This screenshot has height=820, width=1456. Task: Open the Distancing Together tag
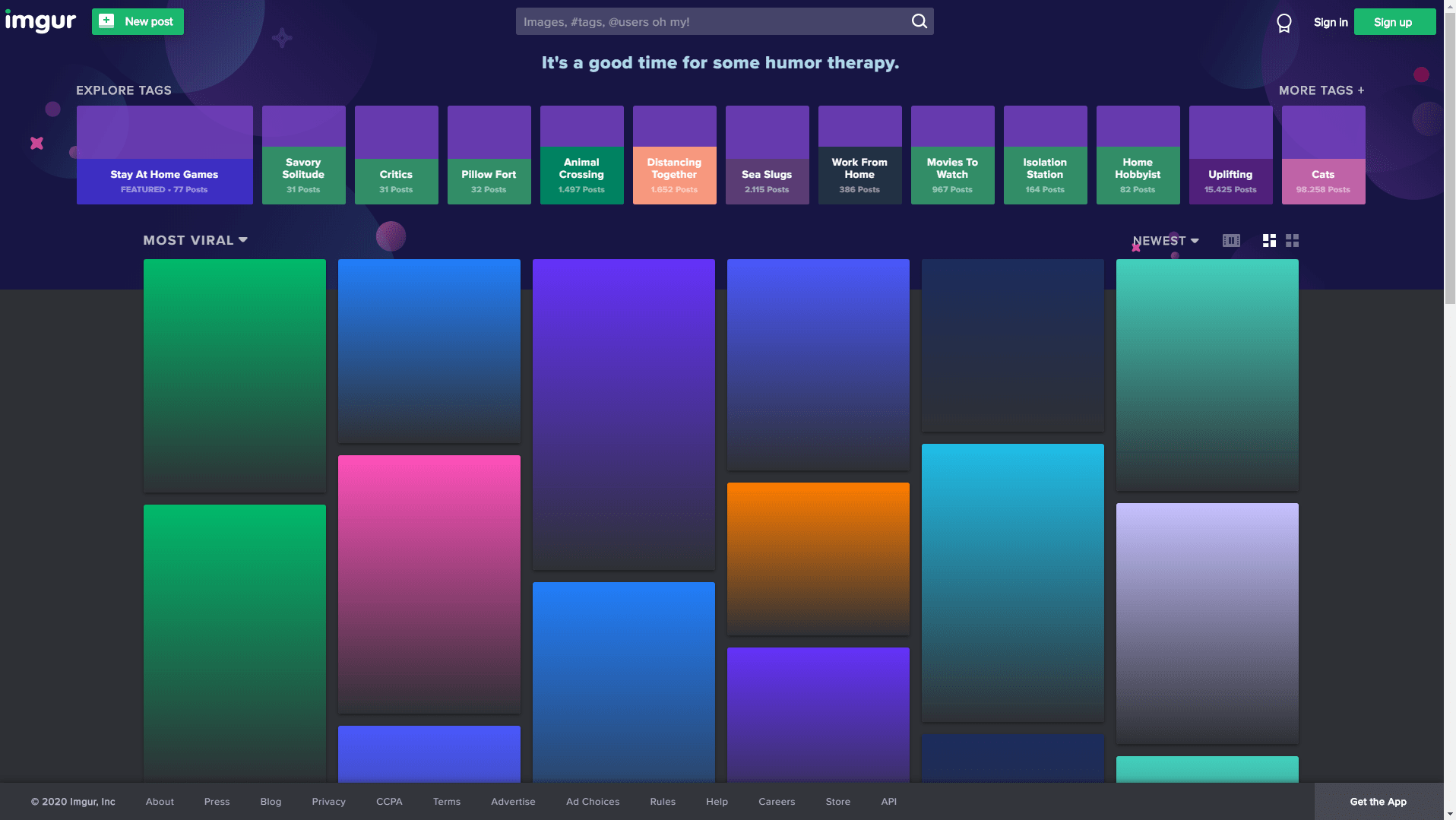pyautogui.click(x=675, y=155)
